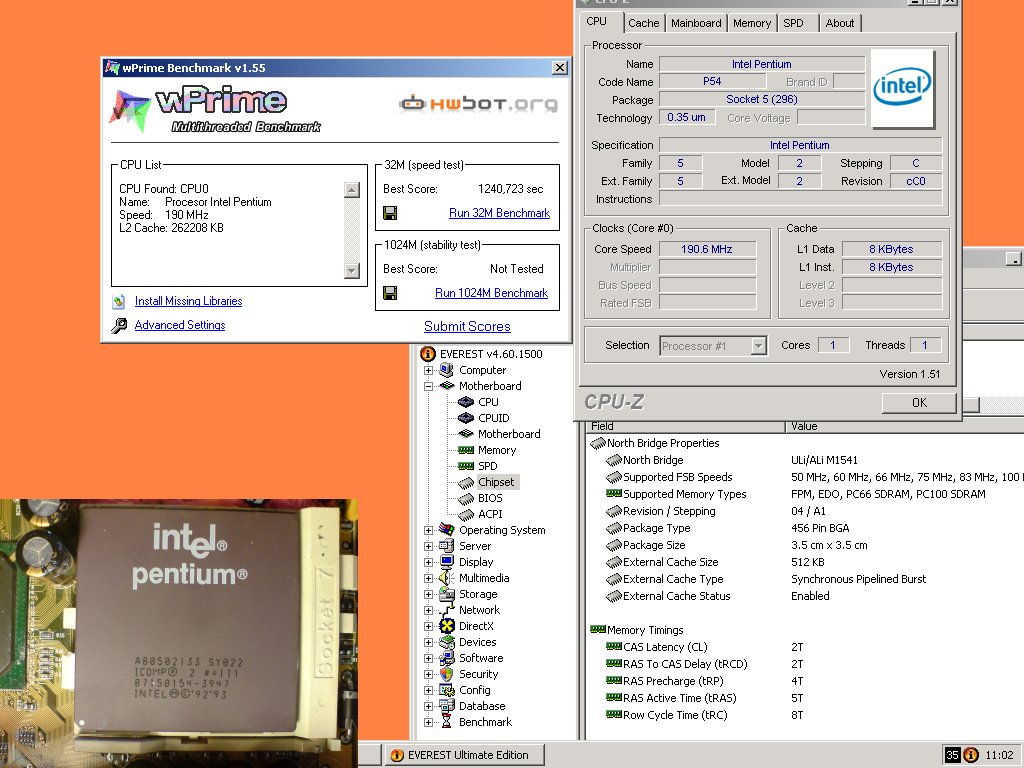Click the Security shield icon
Screen dimensions: 1024x768
pos(447,674)
